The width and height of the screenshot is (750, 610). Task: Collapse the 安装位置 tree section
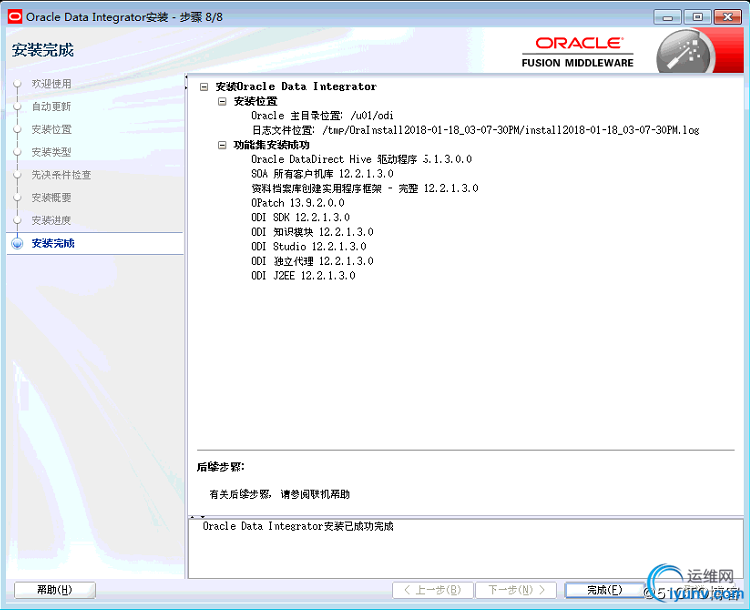(x=222, y=101)
